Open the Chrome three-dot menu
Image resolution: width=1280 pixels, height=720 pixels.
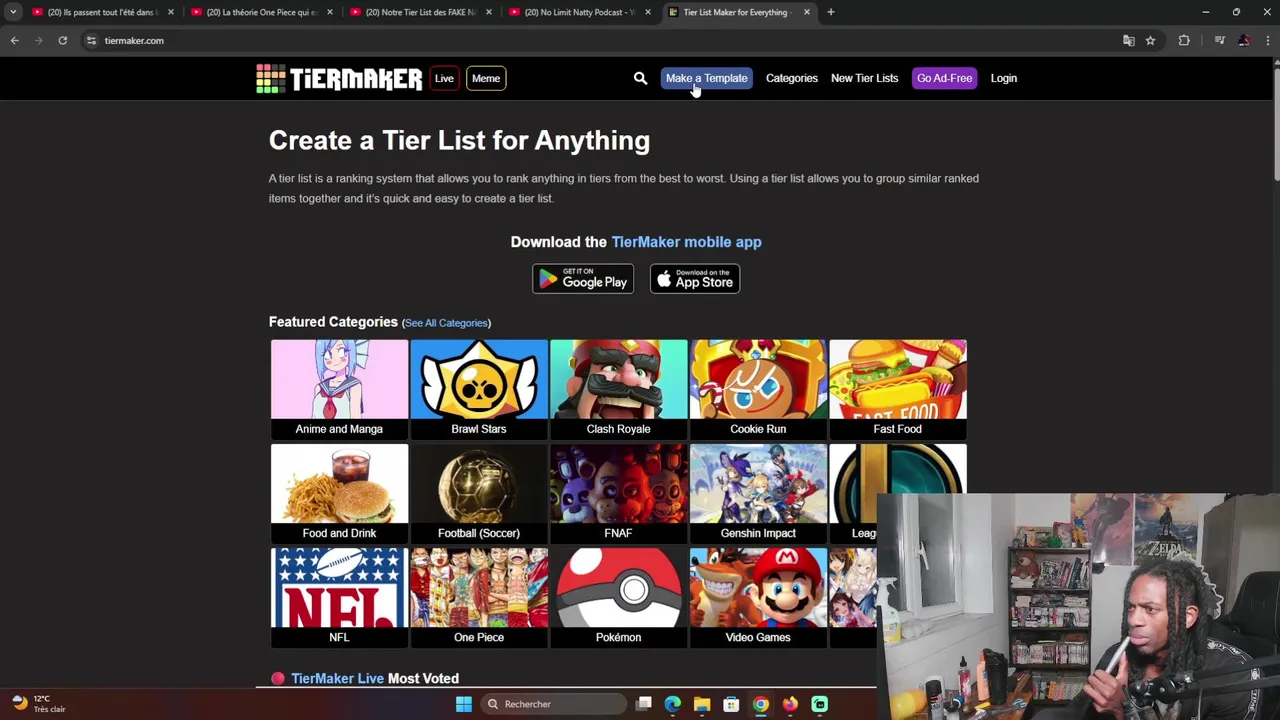click(x=1268, y=40)
